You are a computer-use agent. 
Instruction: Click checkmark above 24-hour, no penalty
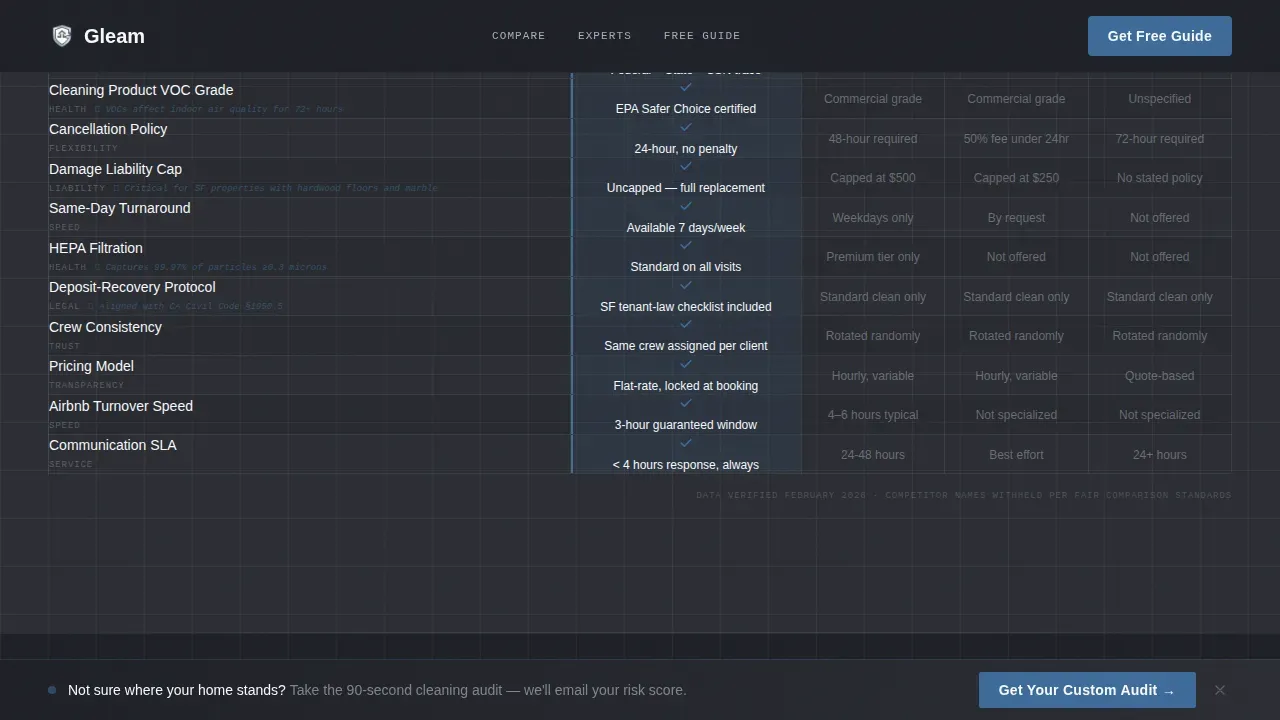[686, 127]
